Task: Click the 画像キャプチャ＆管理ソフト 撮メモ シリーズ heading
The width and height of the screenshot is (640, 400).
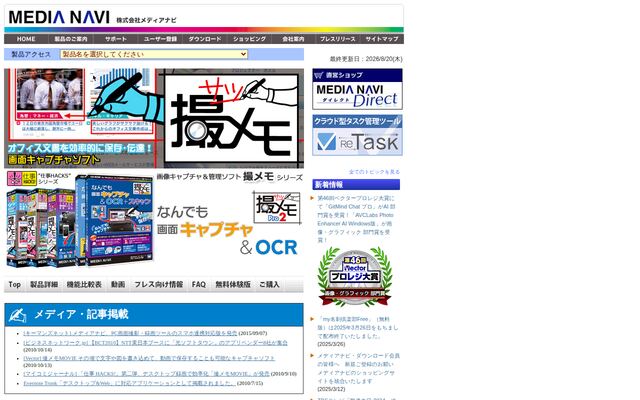Action: tap(230, 177)
